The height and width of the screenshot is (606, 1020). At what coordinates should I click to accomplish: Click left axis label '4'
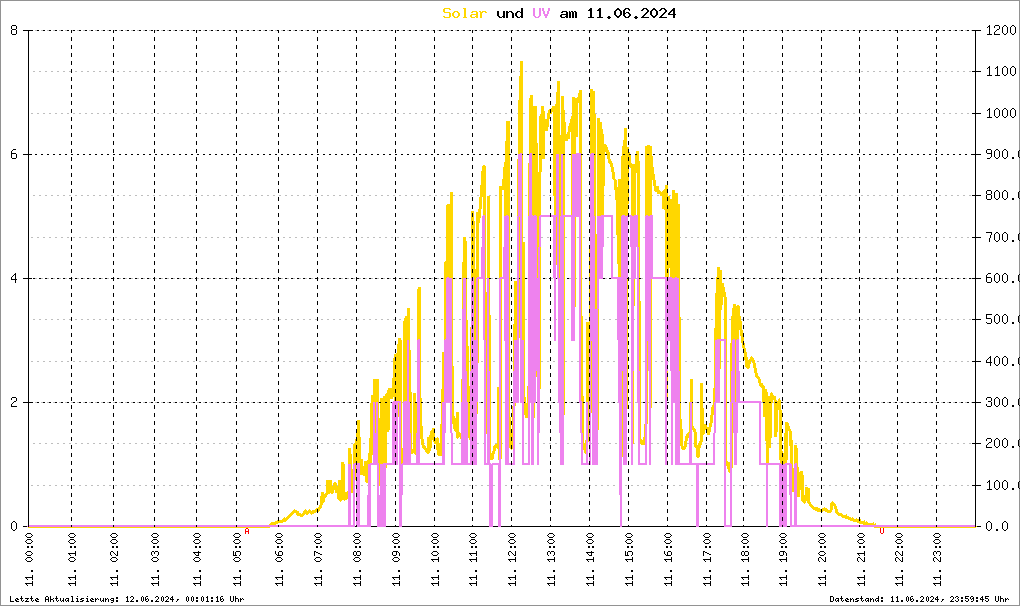click(14, 278)
